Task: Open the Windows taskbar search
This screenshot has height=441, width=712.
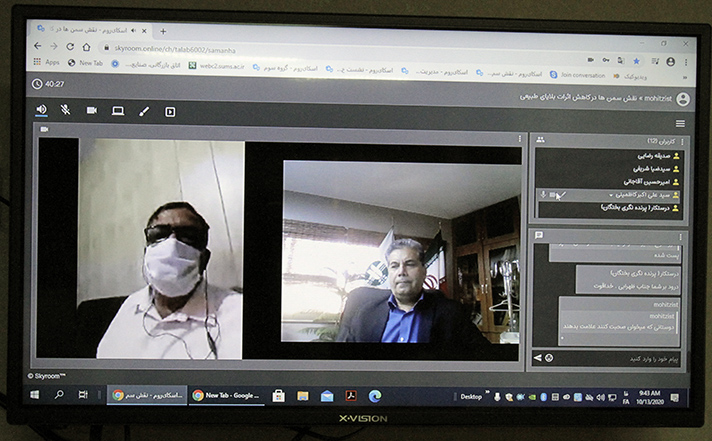Action: 59,395
